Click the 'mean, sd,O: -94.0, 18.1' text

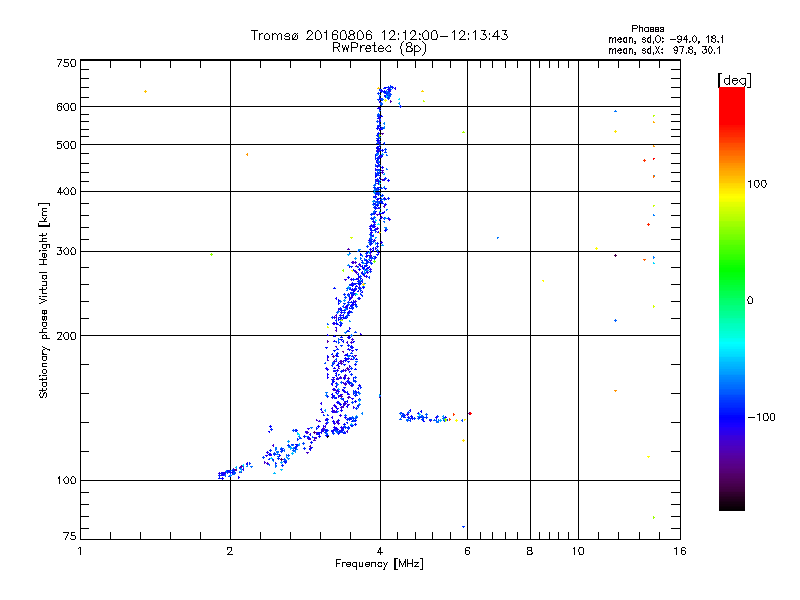coord(666,39)
